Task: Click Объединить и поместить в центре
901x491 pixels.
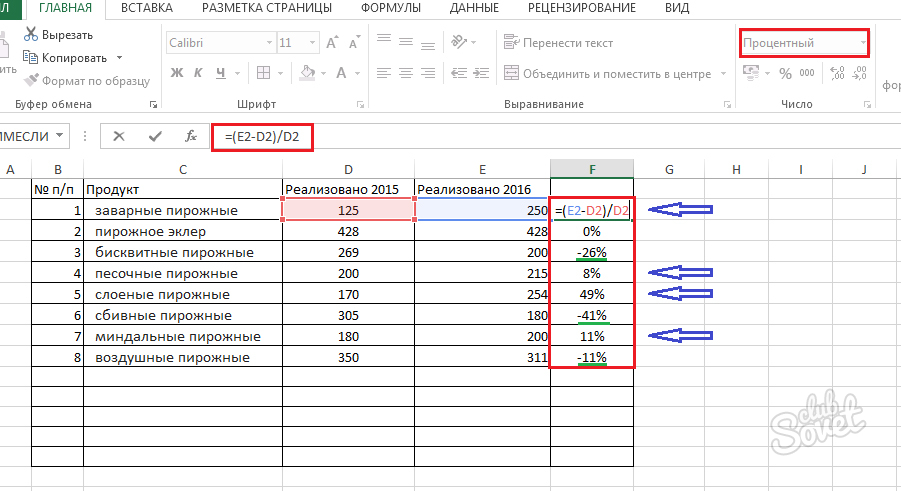Action: click(609, 73)
